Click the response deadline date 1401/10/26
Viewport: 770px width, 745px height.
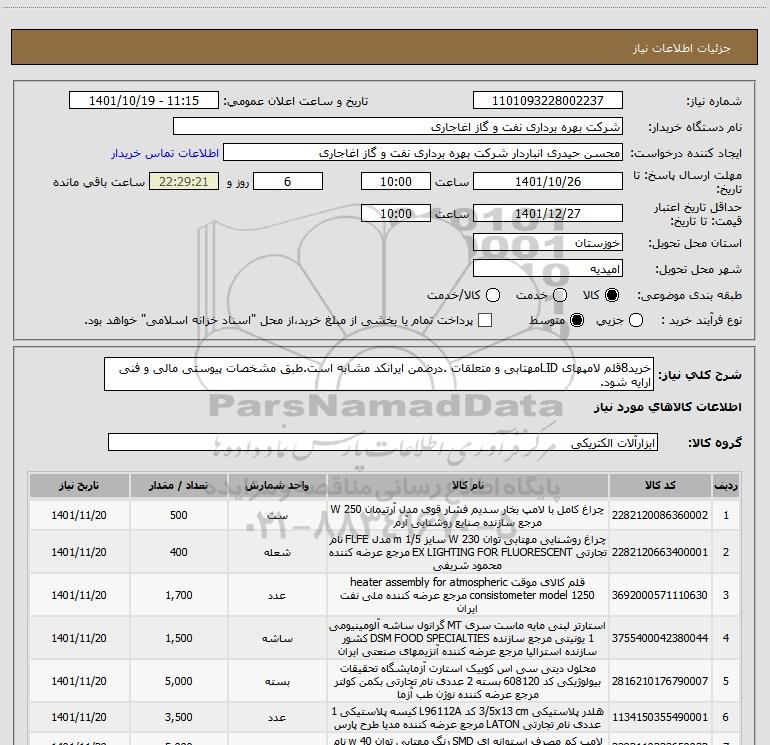pyautogui.click(x=548, y=181)
